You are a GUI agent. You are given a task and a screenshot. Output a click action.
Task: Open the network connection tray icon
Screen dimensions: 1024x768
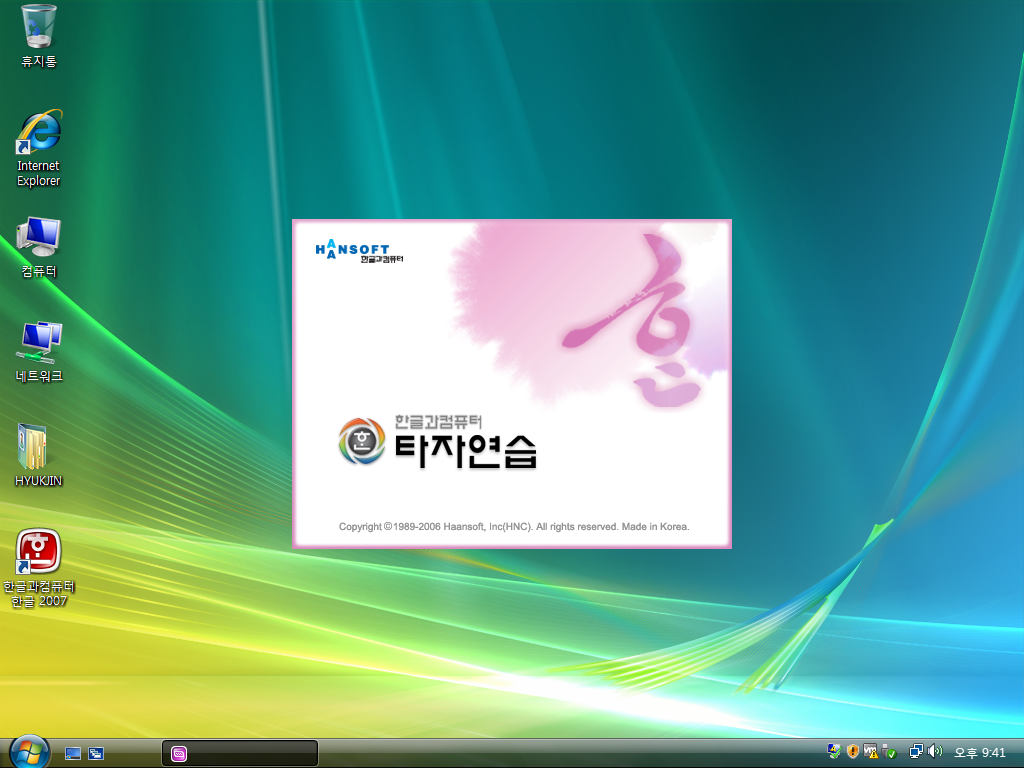[916, 752]
